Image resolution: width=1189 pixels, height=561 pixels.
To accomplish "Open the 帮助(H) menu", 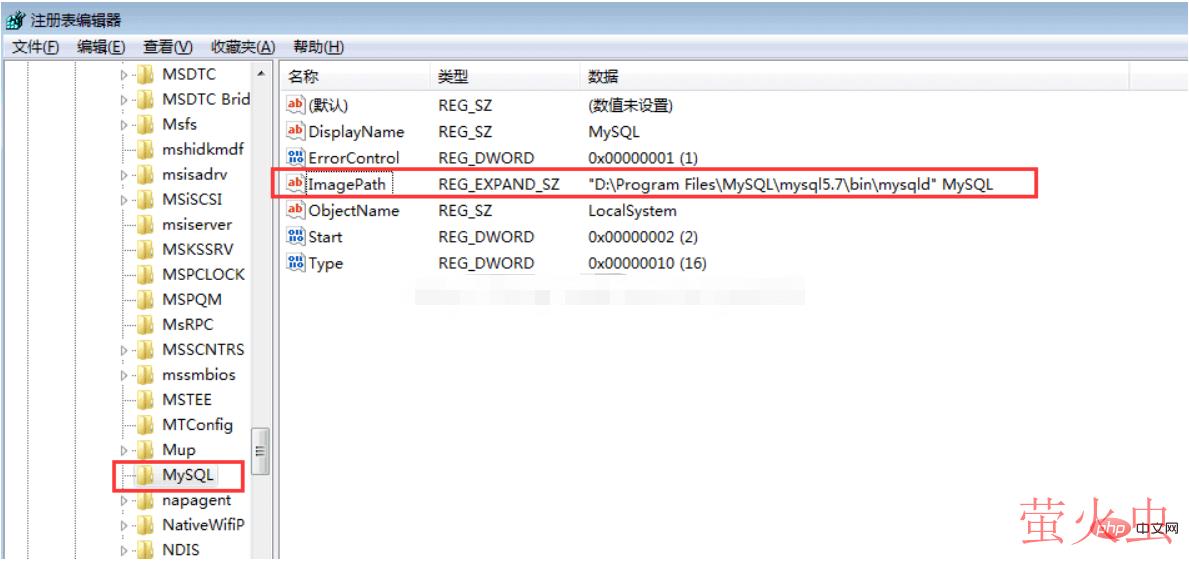I will coord(318,47).
